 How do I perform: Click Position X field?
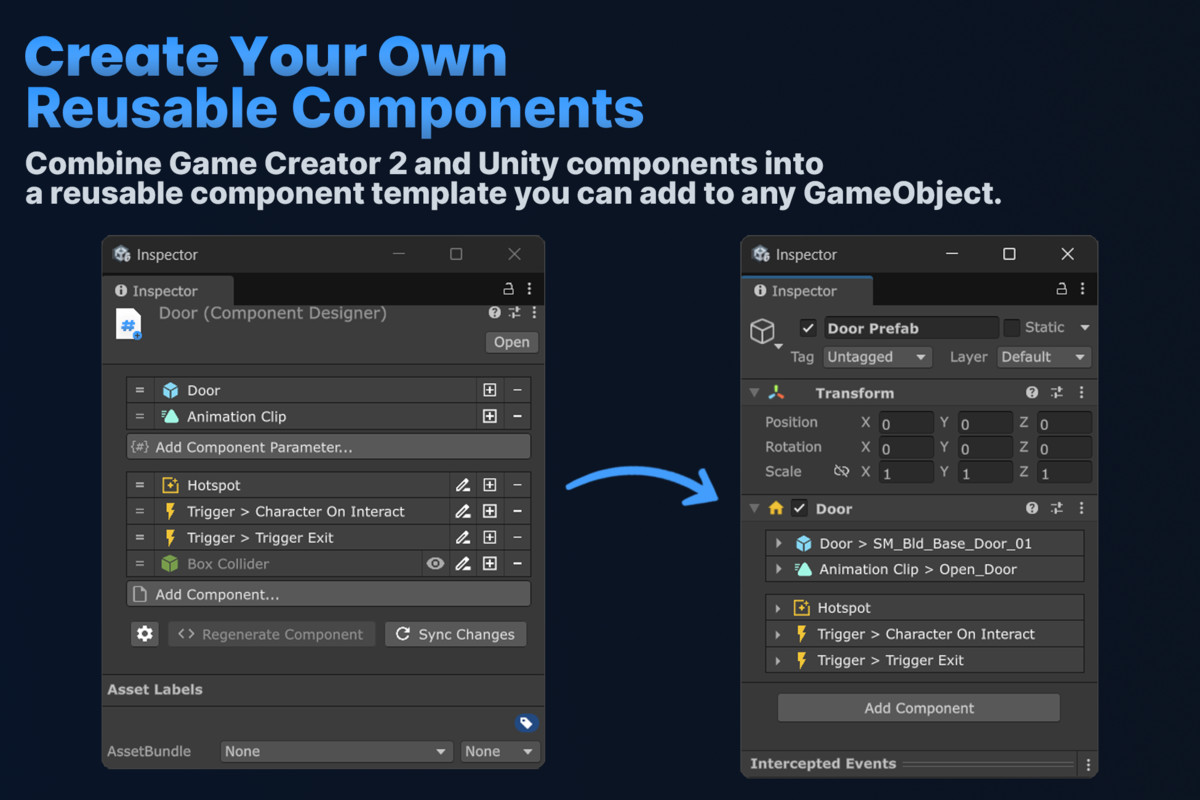click(906, 423)
